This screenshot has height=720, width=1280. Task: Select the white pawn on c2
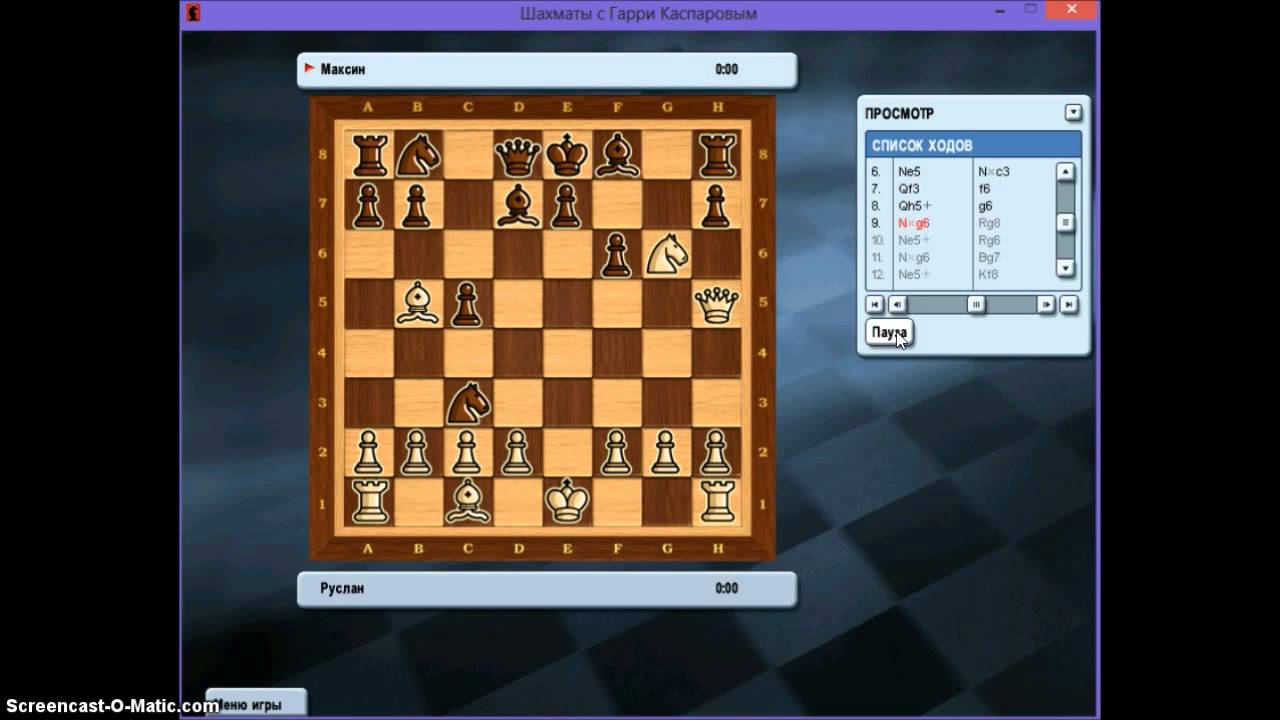(x=468, y=453)
